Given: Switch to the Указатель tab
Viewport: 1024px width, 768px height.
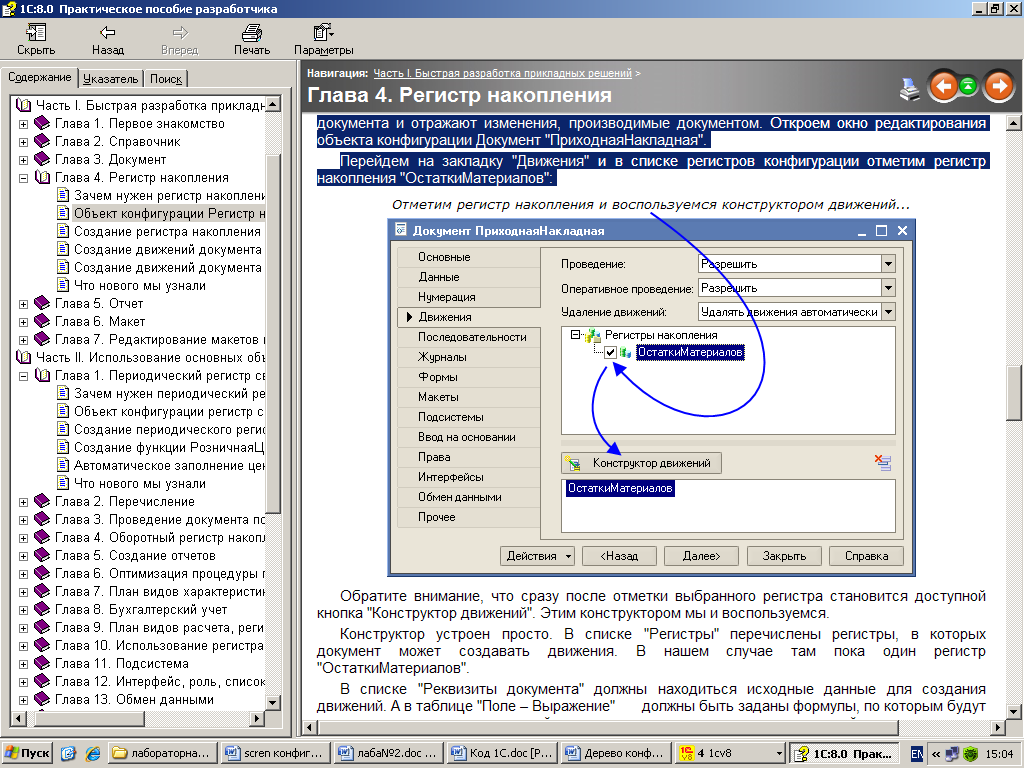Looking at the screenshot, I should click(x=110, y=79).
